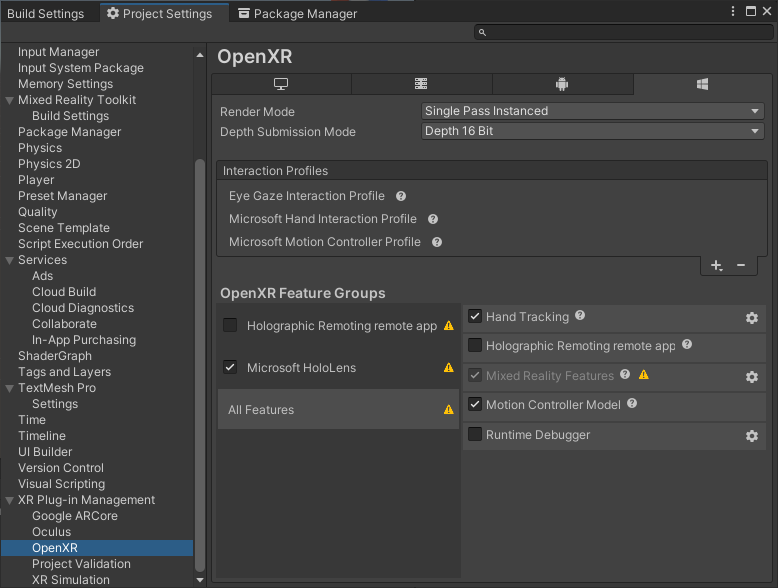Switch to the Package Manager tab
778x588 pixels.
pyautogui.click(x=298, y=13)
